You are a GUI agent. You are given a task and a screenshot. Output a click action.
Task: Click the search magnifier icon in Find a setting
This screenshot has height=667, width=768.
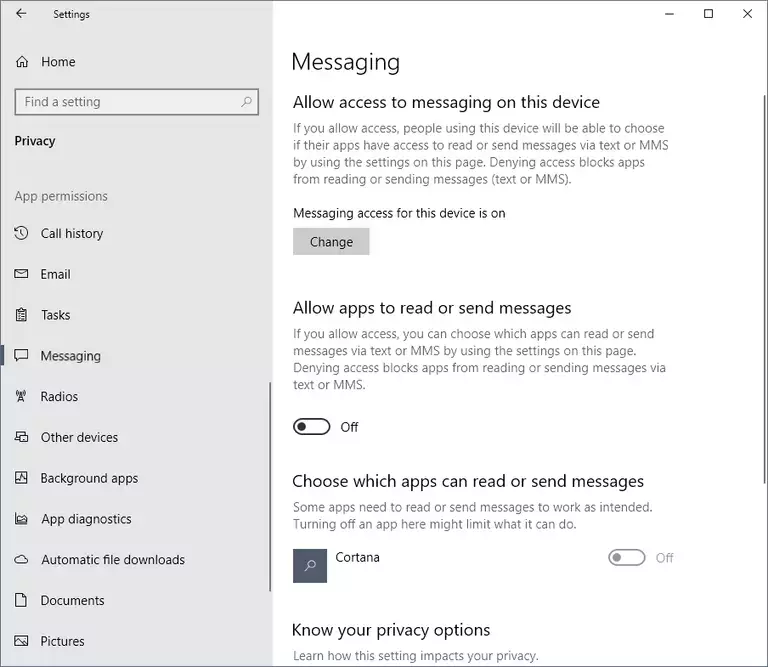[246, 102]
